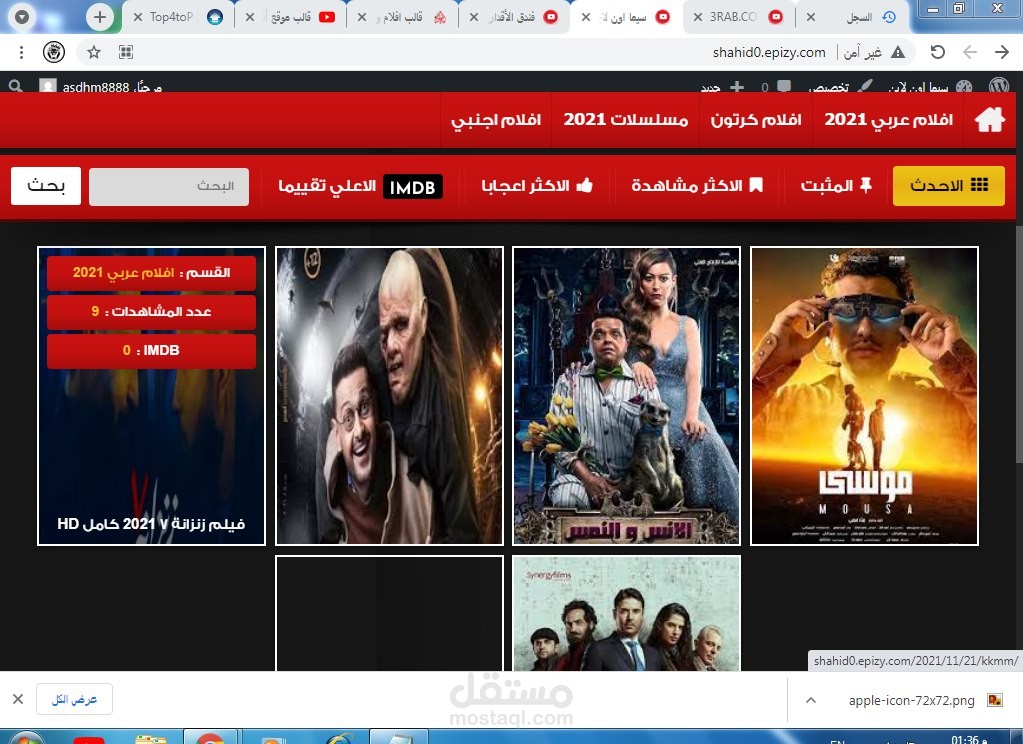The width and height of the screenshot is (1023, 744).
Task: Open the browser three-dot menu
Action: [x=22, y=52]
